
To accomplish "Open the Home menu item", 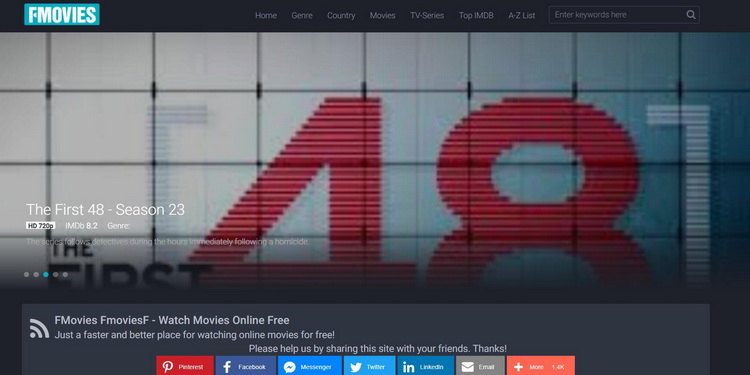I will [x=266, y=15].
